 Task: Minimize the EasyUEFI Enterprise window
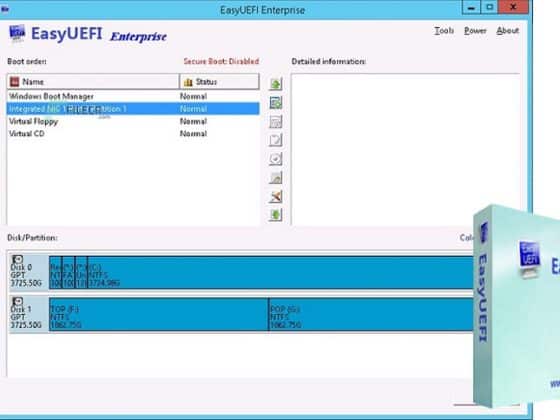471,7
